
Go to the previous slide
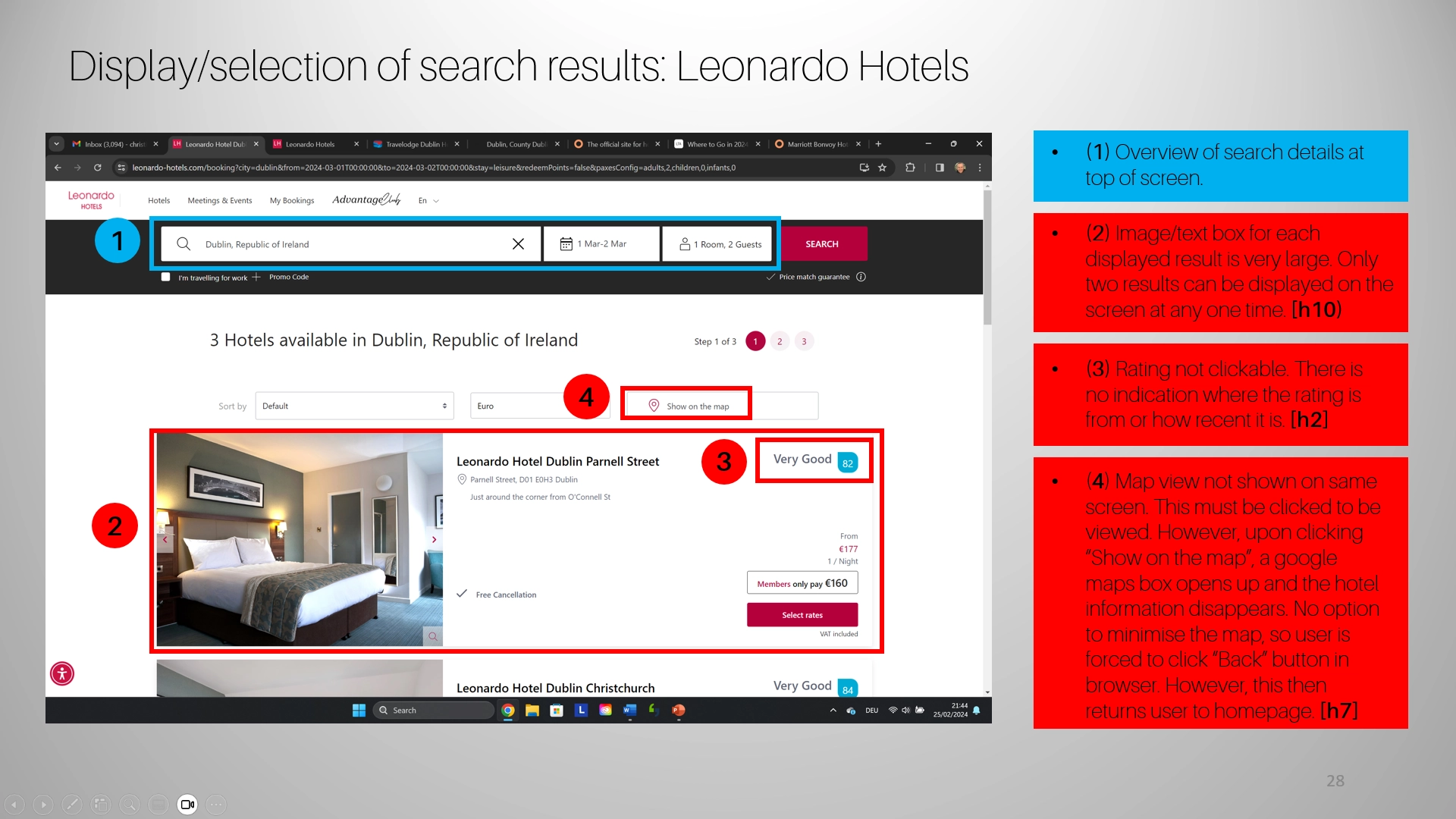click(14, 805)
